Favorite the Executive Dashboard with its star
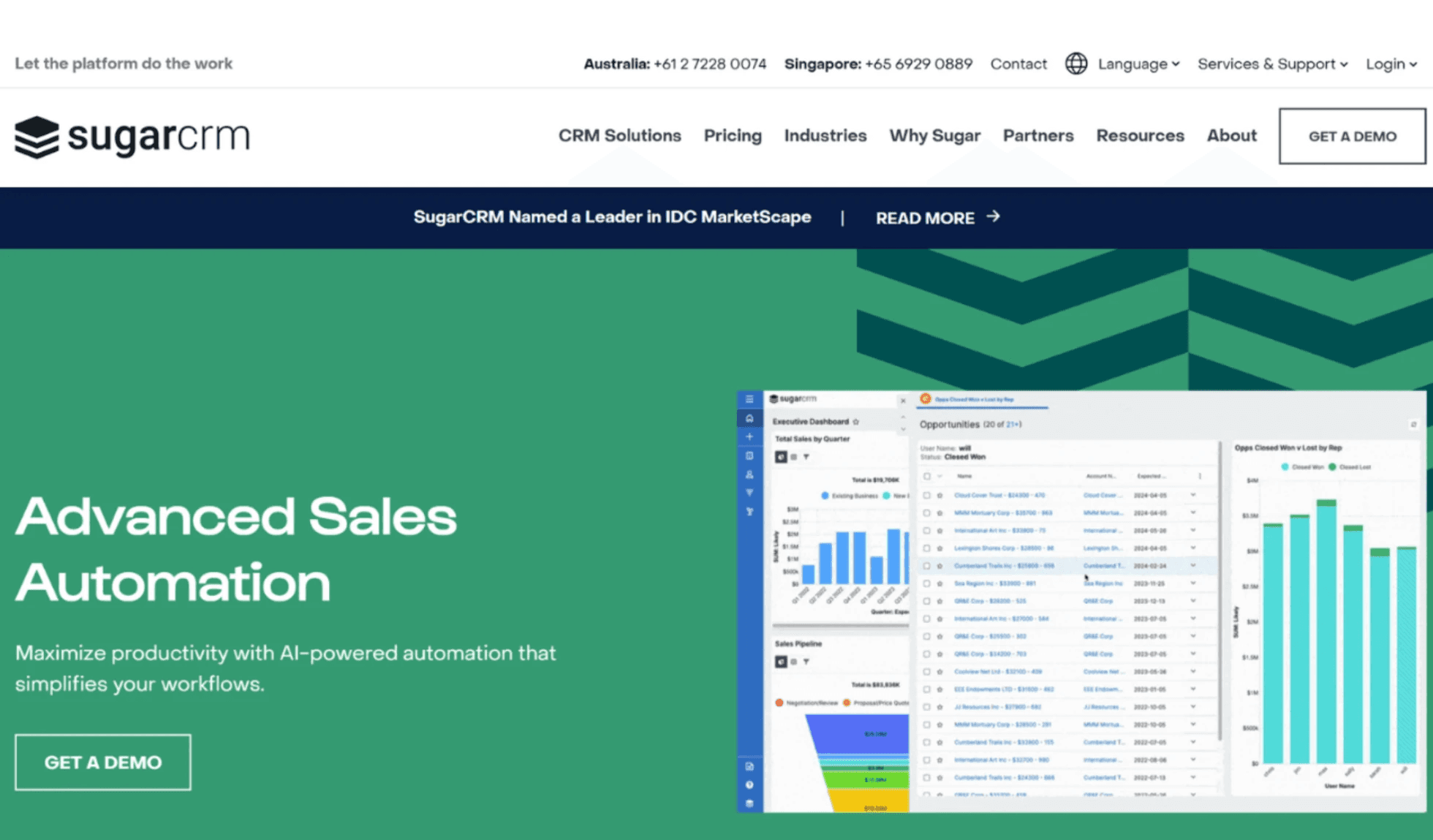The width and height of the screenshot is (1433, 840). [x=856, y=422]
